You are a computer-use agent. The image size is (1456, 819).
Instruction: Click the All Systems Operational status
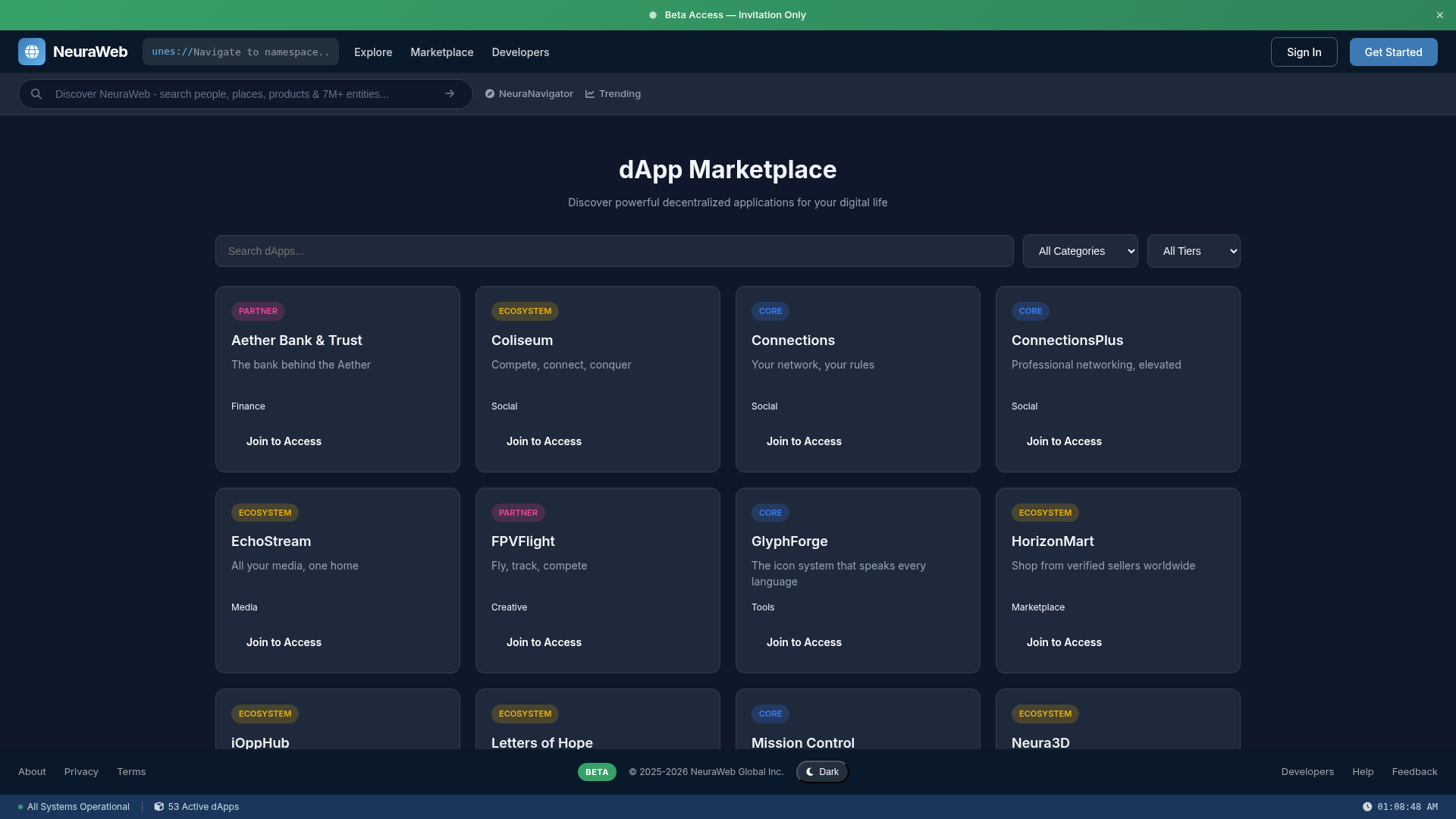coord(74,807)
